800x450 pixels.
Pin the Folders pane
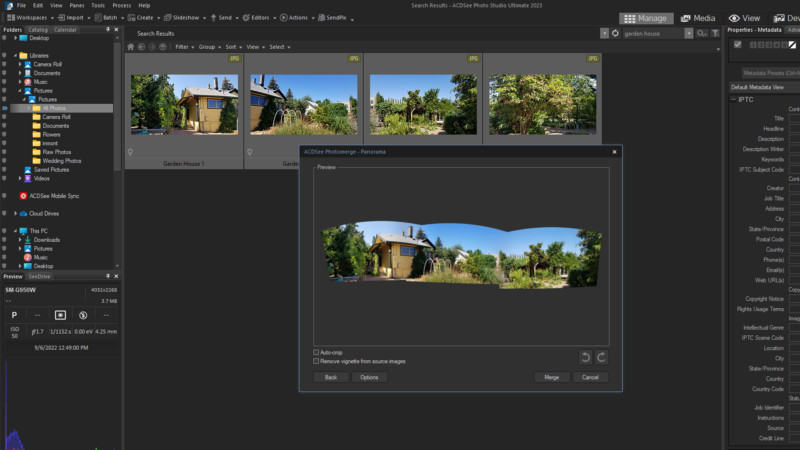click(108, 30)
